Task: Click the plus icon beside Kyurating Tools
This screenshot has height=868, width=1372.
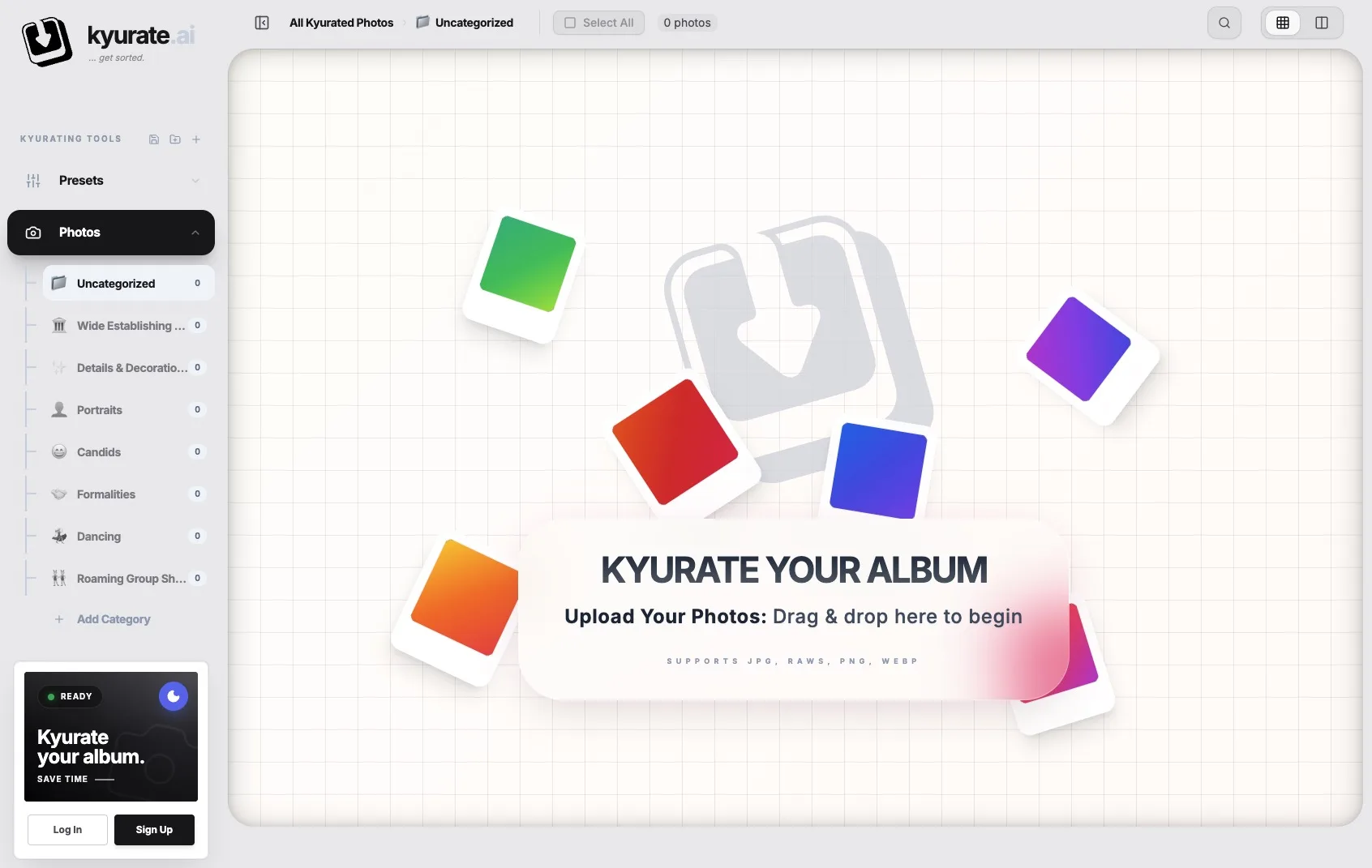Action: point(196,139)
